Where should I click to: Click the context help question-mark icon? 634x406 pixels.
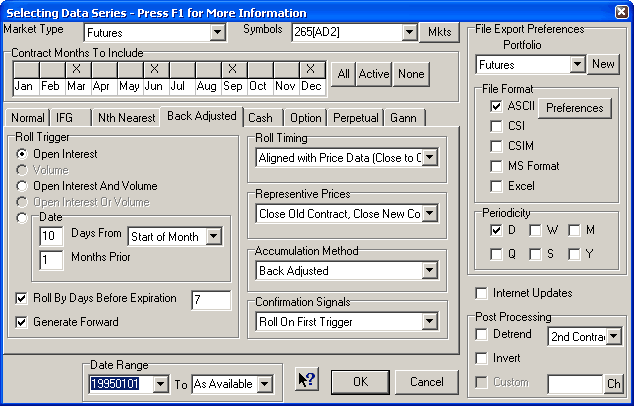click(x=307, y=382)
